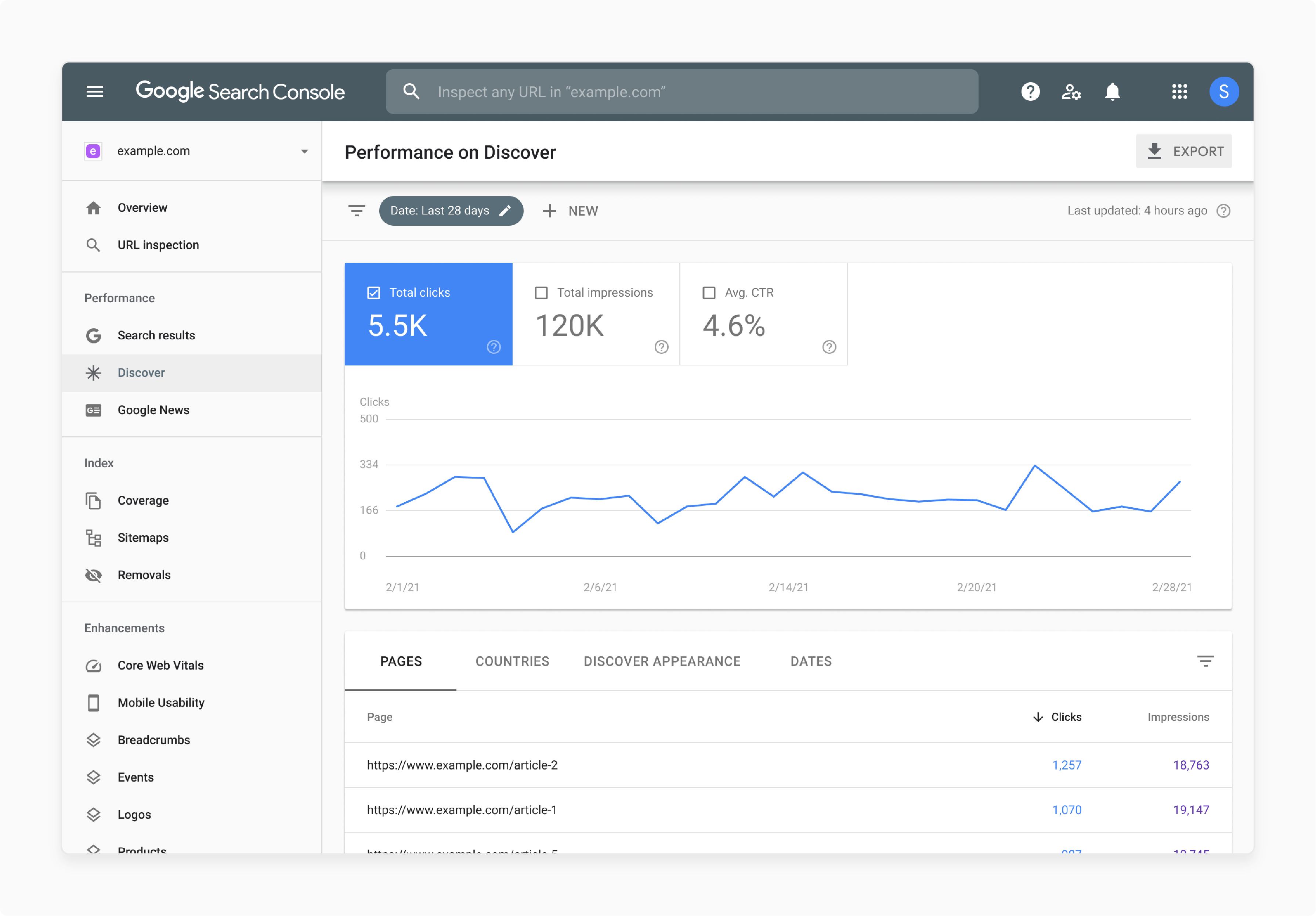Image resolution: width=1316 pixels, height=916 pixels.
Task: Switch to the DISCOVER APPEARANCE tab
Action: 662,661
